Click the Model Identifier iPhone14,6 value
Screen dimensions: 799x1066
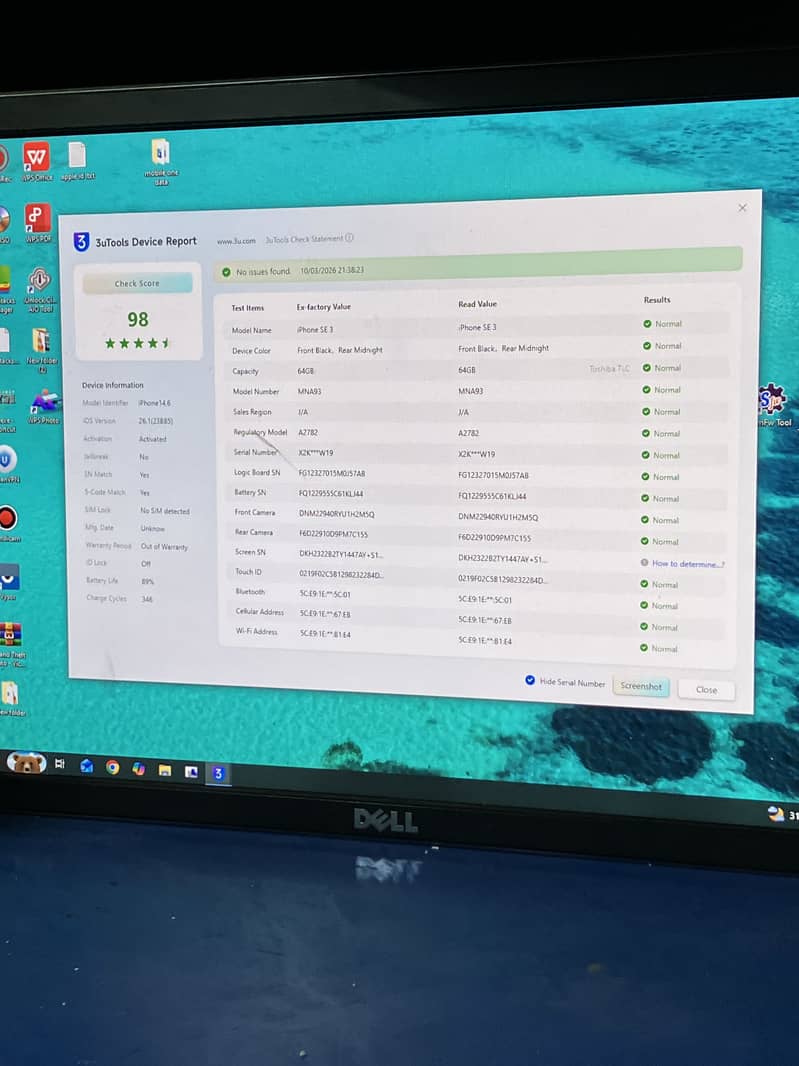tap(154, 403)
